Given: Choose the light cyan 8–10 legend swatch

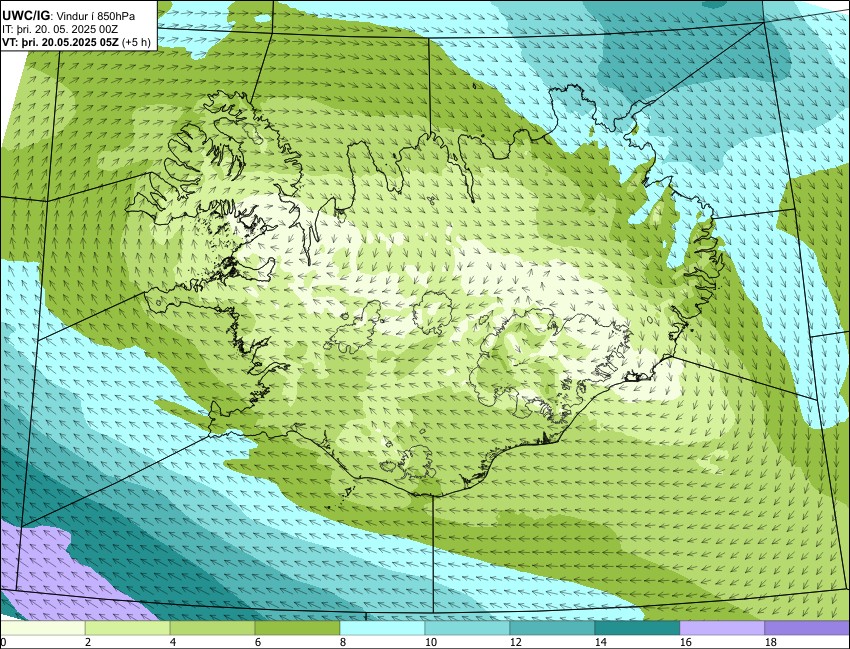Looking at the screenshot, I should [x=382, y=628].
